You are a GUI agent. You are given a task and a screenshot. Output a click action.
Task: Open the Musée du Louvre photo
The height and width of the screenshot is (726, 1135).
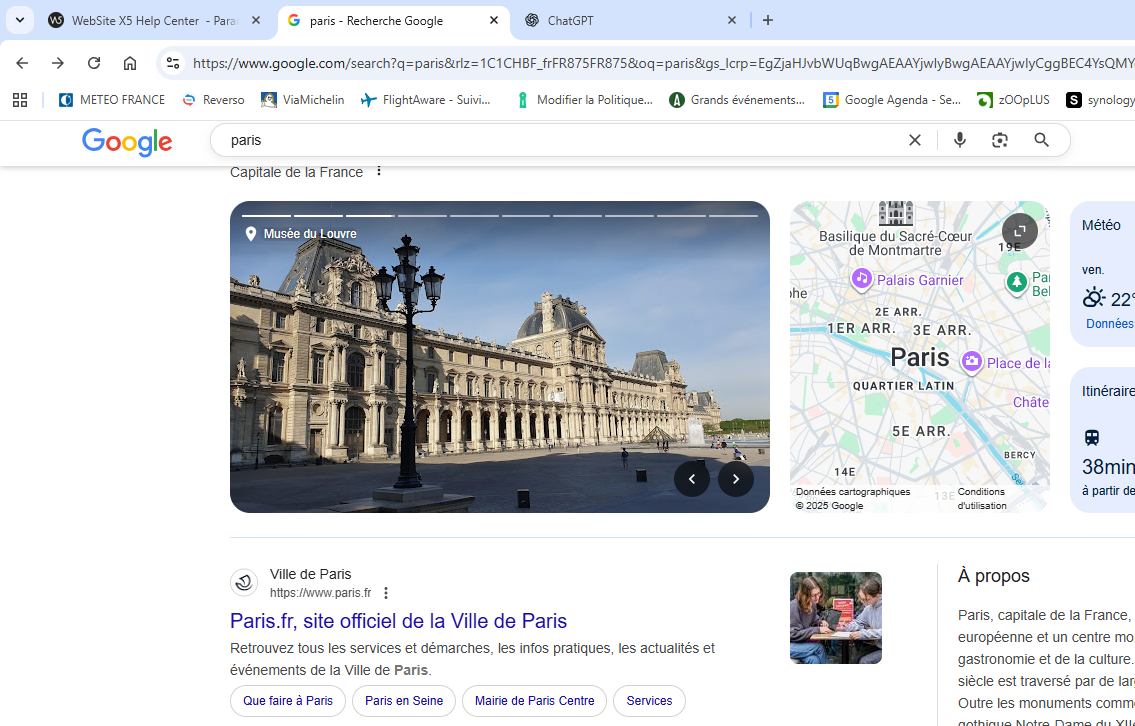(x=499, y=357)
